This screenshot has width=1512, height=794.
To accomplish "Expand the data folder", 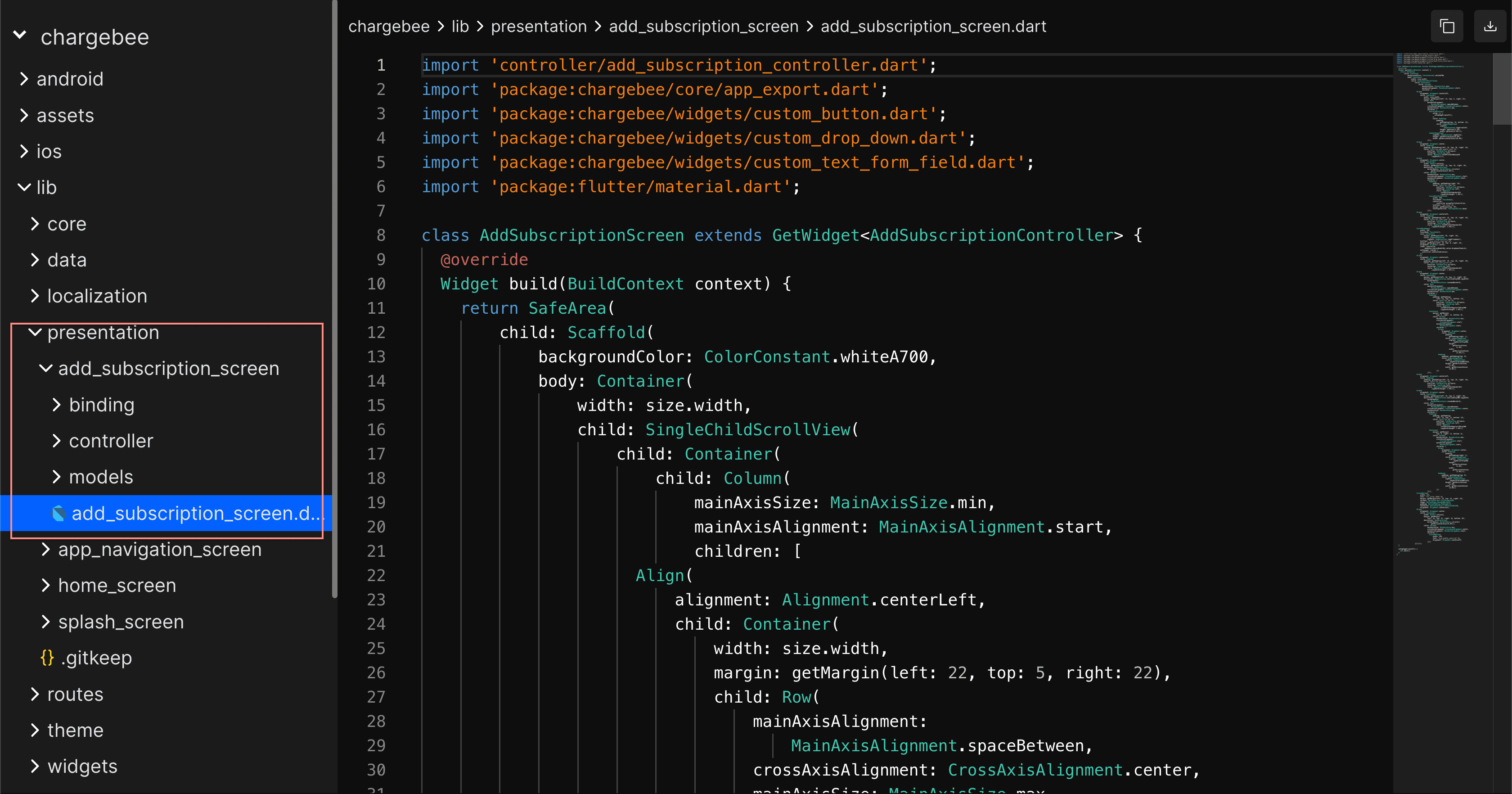I will click(35, 260).
